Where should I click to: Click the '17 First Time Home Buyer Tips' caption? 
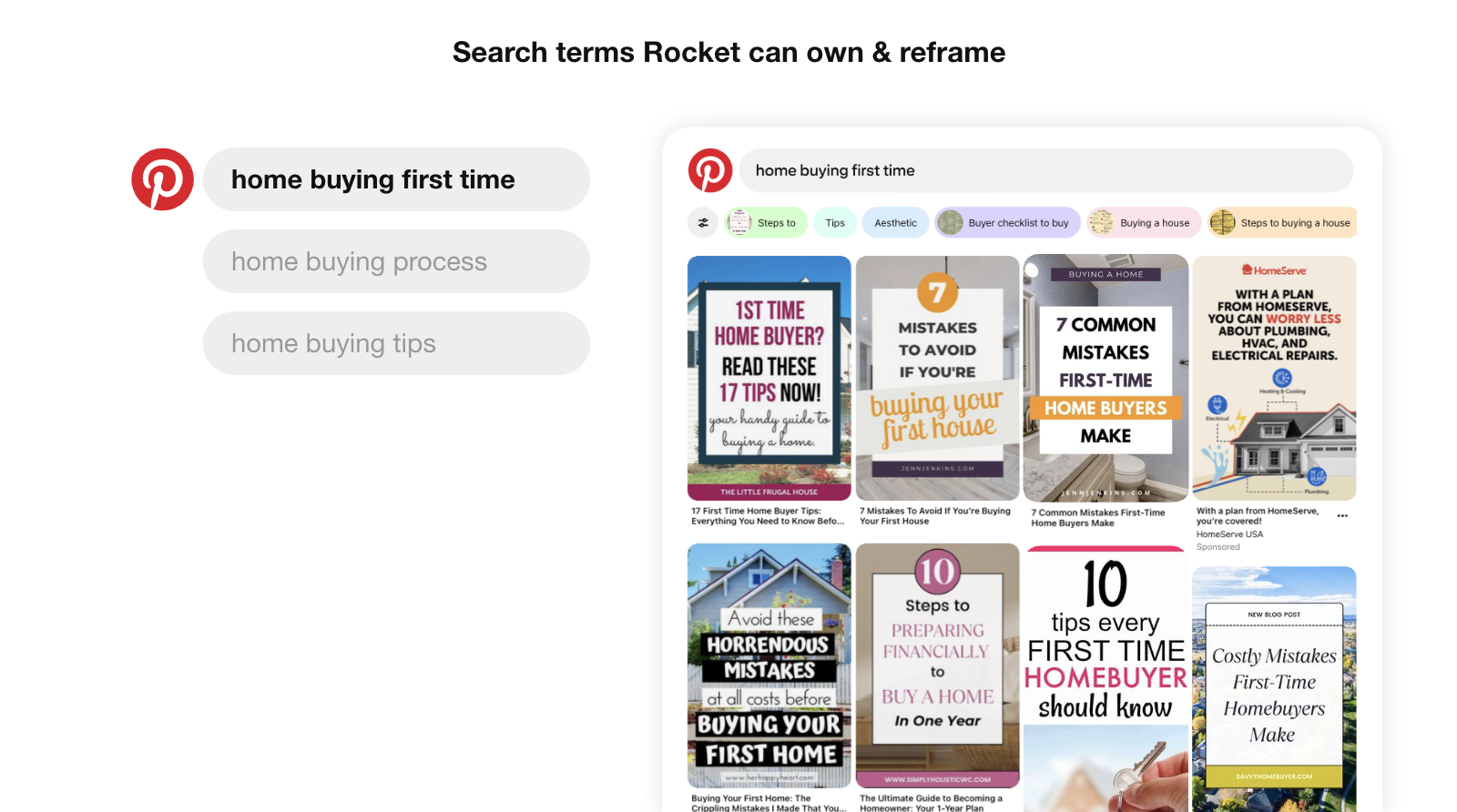click(768, 516)
